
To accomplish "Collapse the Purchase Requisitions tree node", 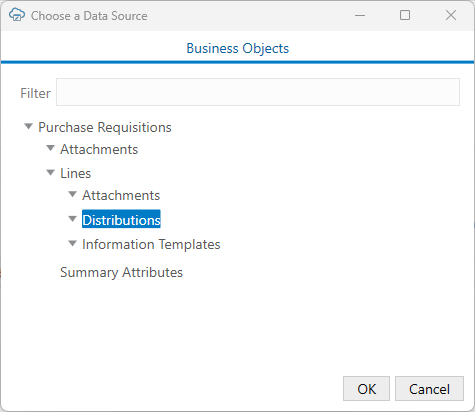I will tap(29, 126).
